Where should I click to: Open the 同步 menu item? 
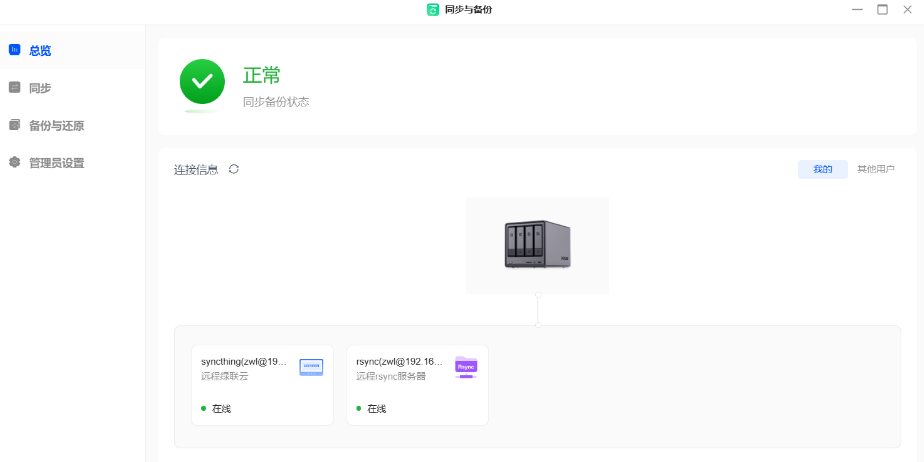(x=40, y=88)
